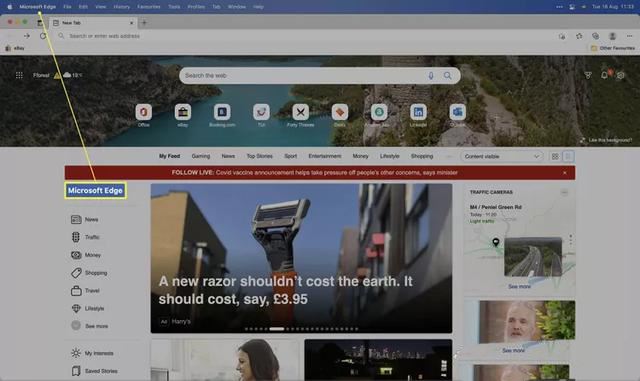
Task: Reload the page
Action: [43, 36]
